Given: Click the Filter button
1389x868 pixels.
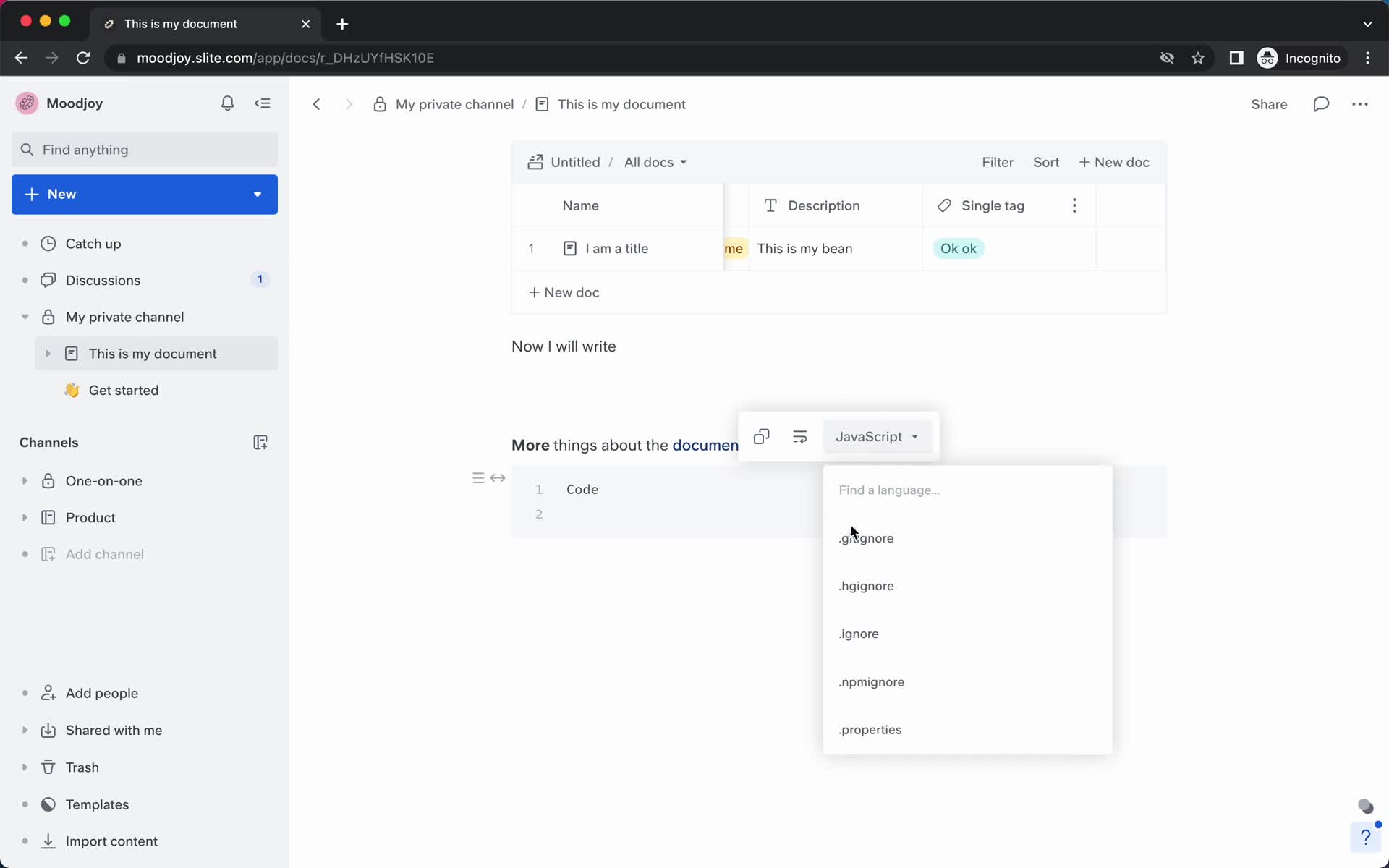Looking at the screenshot, I should click(x=996, y=161).
